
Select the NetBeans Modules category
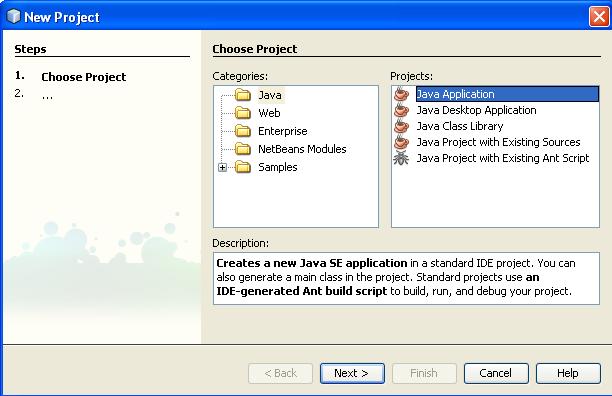pyautogui.click(x=302, y=149)
